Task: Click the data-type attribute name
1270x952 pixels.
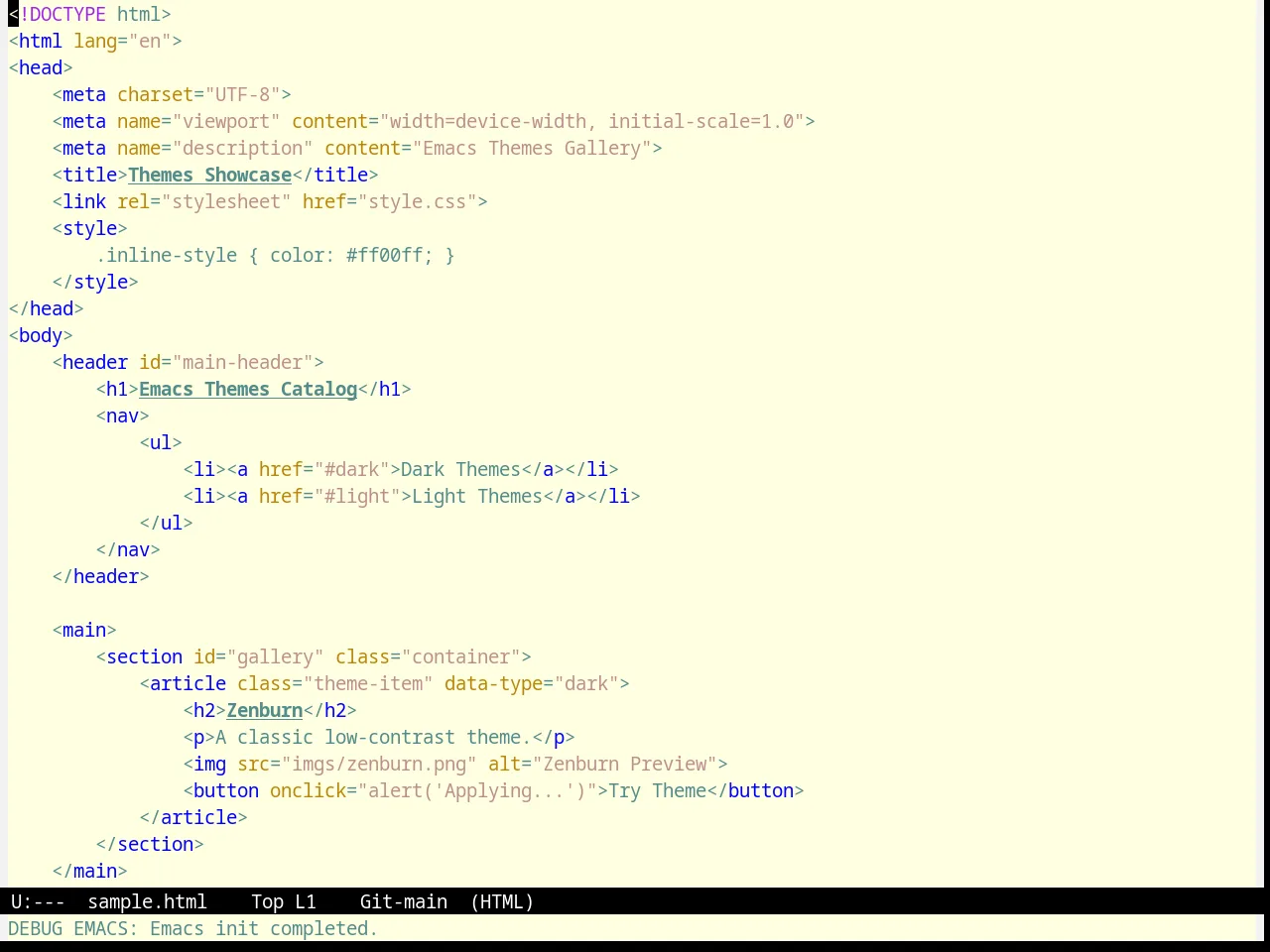Action: [x=493, y=683]
